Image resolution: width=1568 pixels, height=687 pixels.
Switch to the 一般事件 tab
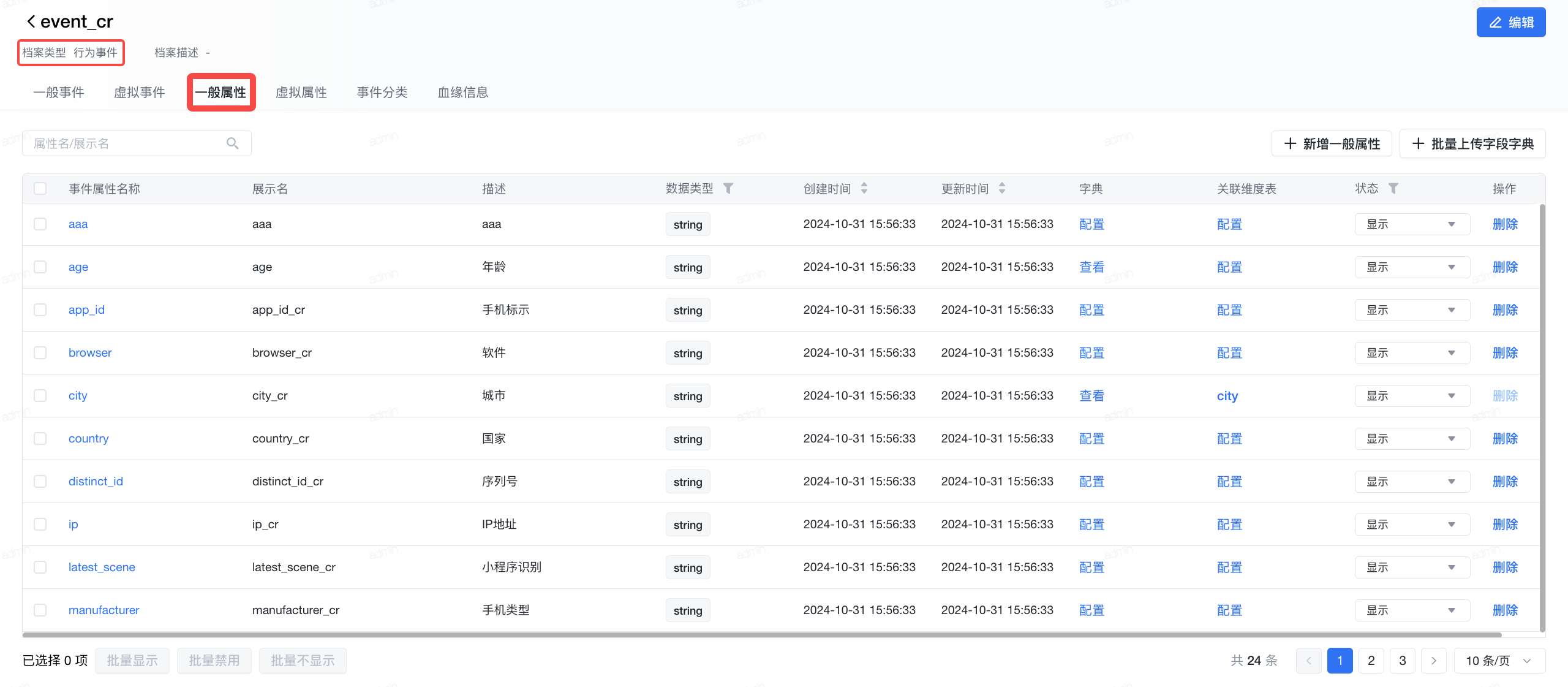[x=59, y=93]
